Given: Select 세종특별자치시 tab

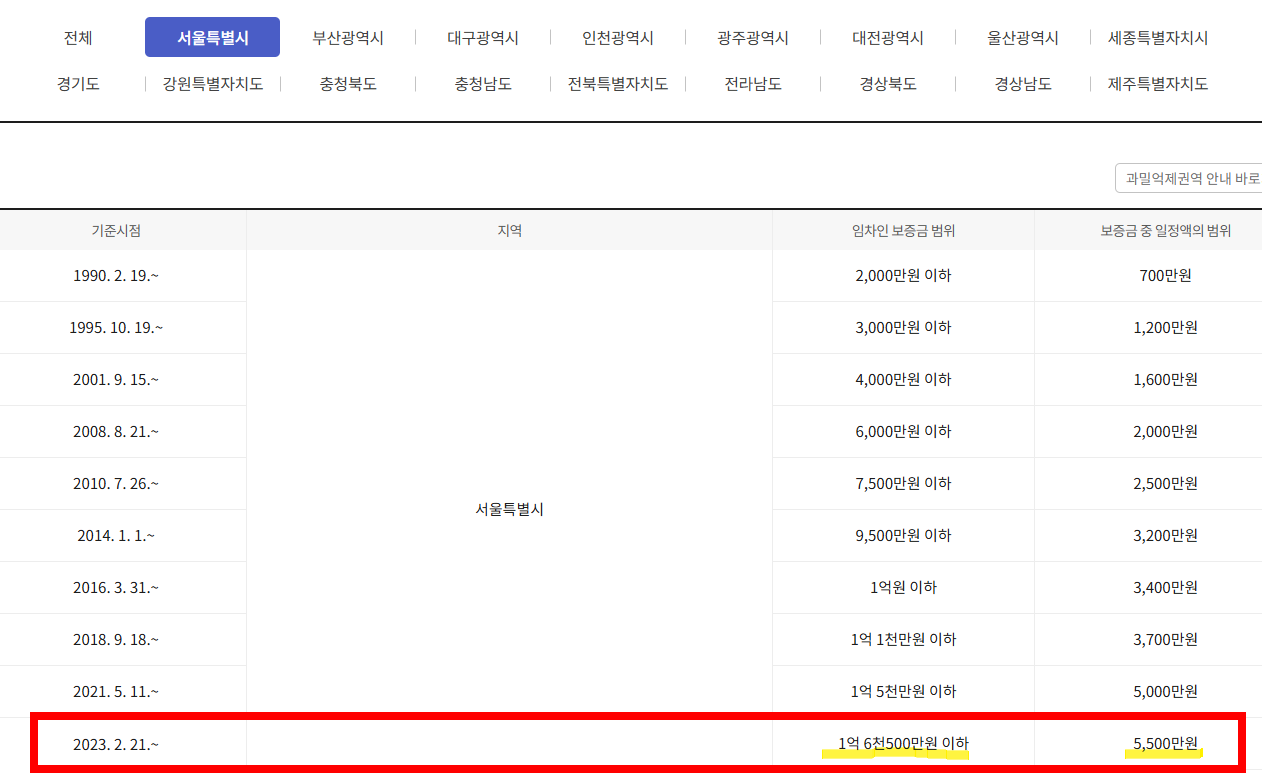Looking at the screenshot, I should 1158,38.
